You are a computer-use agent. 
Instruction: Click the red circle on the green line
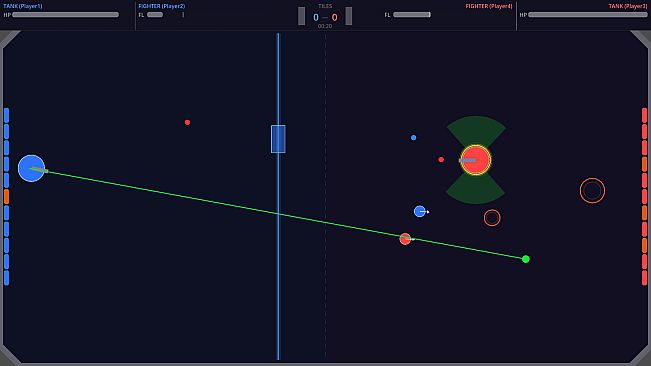point(405,239)
